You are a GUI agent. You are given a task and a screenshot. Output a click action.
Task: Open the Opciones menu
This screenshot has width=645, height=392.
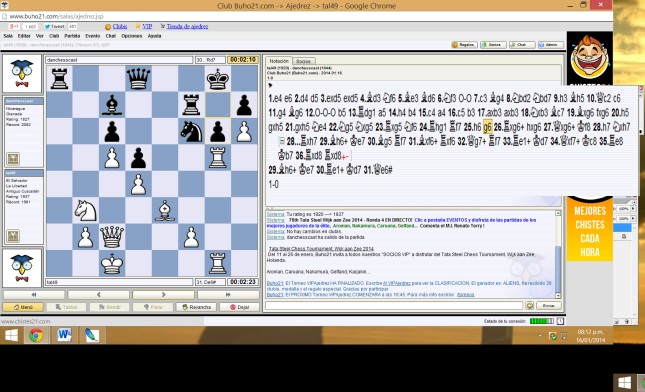132,36
